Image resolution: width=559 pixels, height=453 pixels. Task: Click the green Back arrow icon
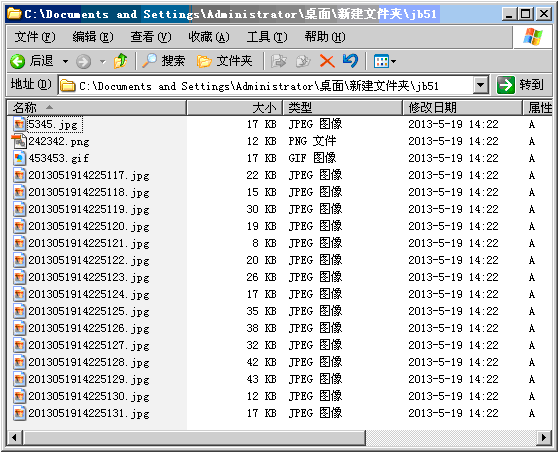17,61
